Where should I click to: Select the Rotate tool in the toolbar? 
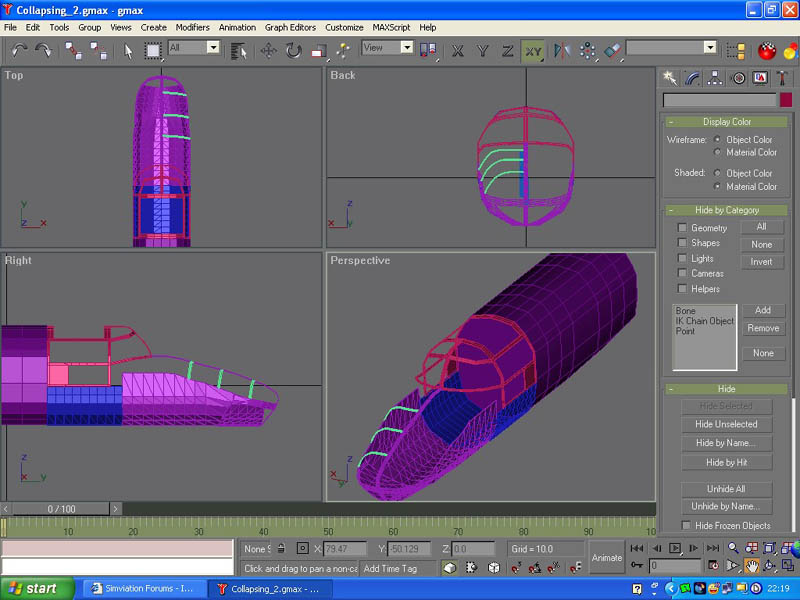[x=293, y=49]
